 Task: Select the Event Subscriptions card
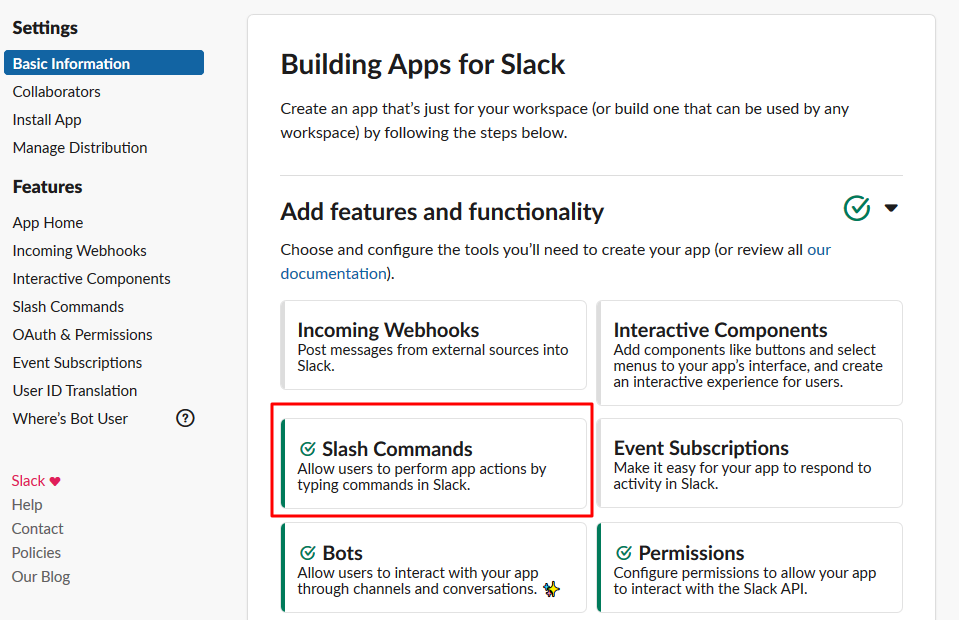(749, 462)
